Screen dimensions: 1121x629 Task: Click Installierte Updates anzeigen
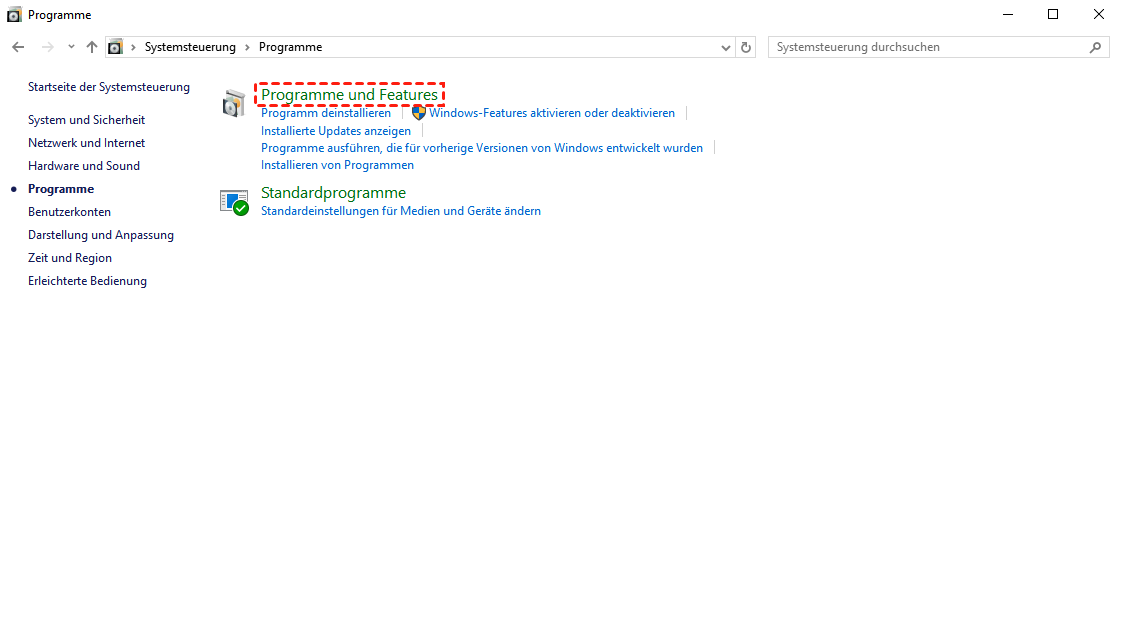click(336, 131)
